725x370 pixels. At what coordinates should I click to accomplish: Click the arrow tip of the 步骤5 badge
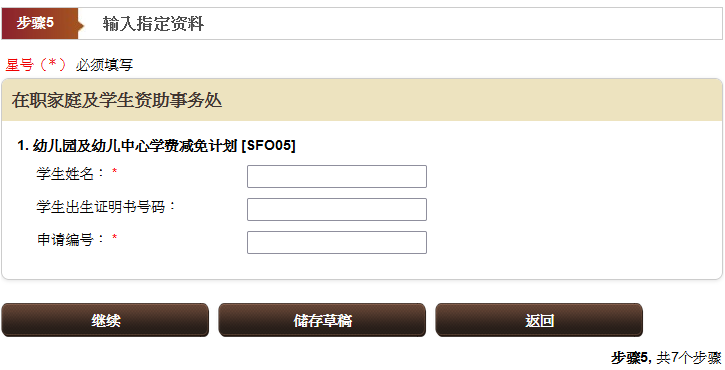pyautogui.click(x=81, y=24)
